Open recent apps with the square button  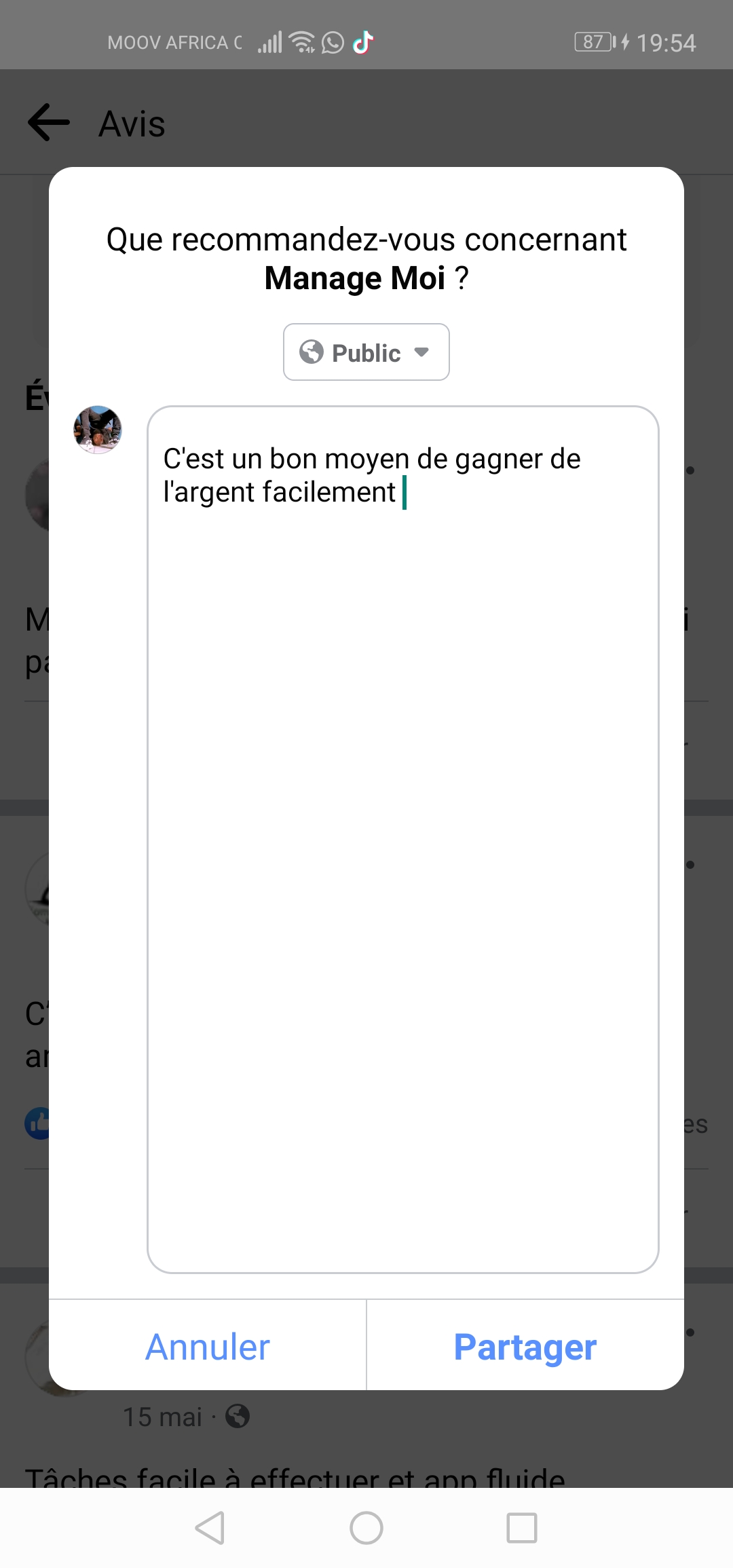click(522, 1528)
